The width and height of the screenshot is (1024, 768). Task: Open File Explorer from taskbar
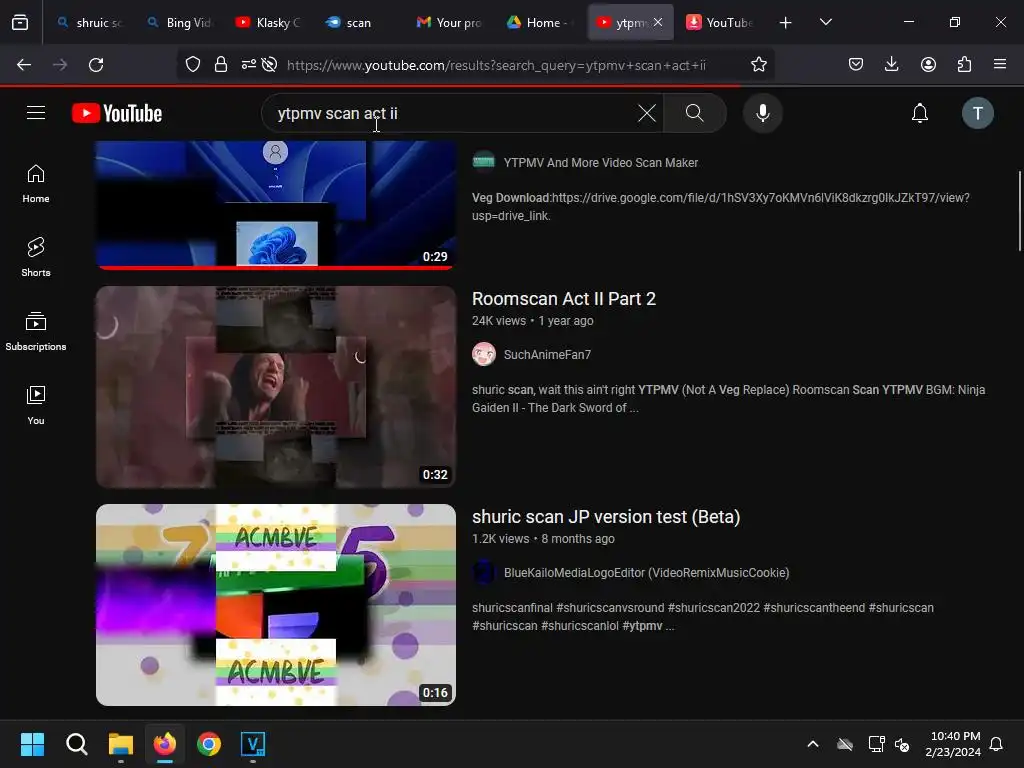[x=121, y=743]
